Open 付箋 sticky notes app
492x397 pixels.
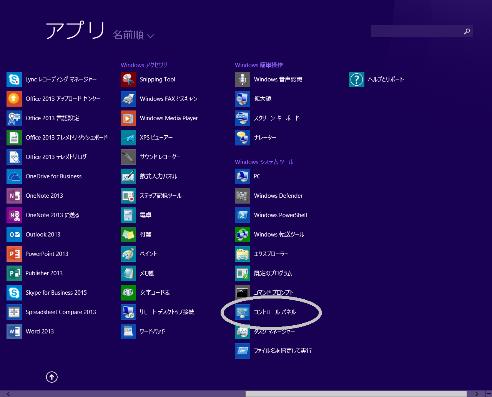(136, 234)
